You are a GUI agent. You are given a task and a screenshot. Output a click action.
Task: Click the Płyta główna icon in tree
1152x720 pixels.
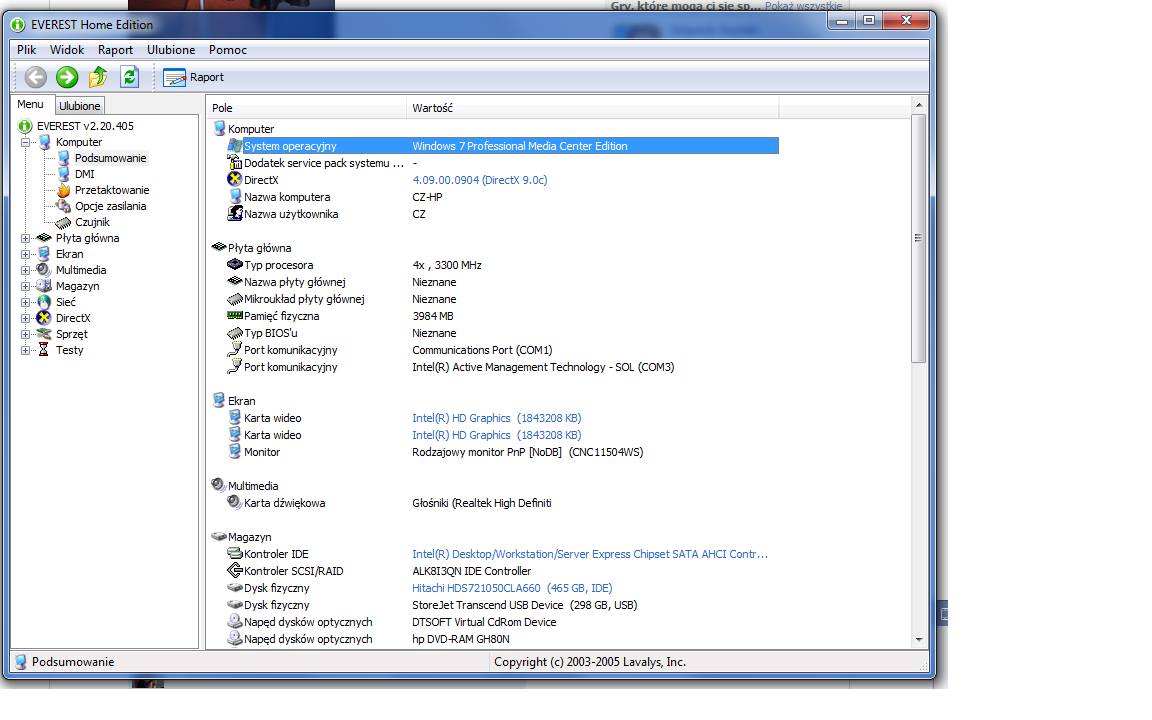[43, 238]
